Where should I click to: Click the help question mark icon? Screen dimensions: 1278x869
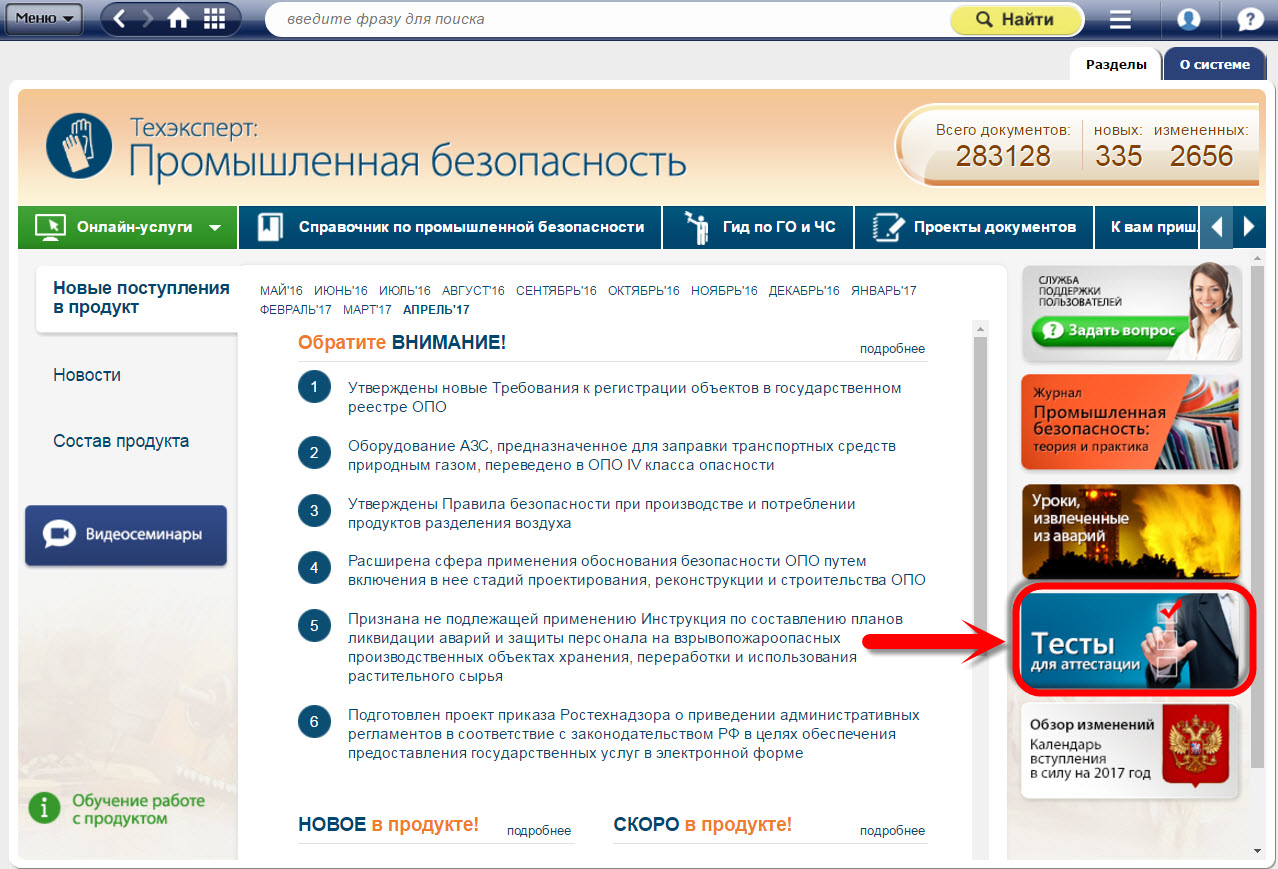1250,19
